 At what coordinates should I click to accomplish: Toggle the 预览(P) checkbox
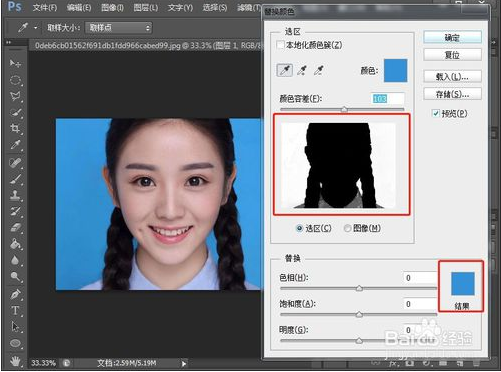pos(436,114)
